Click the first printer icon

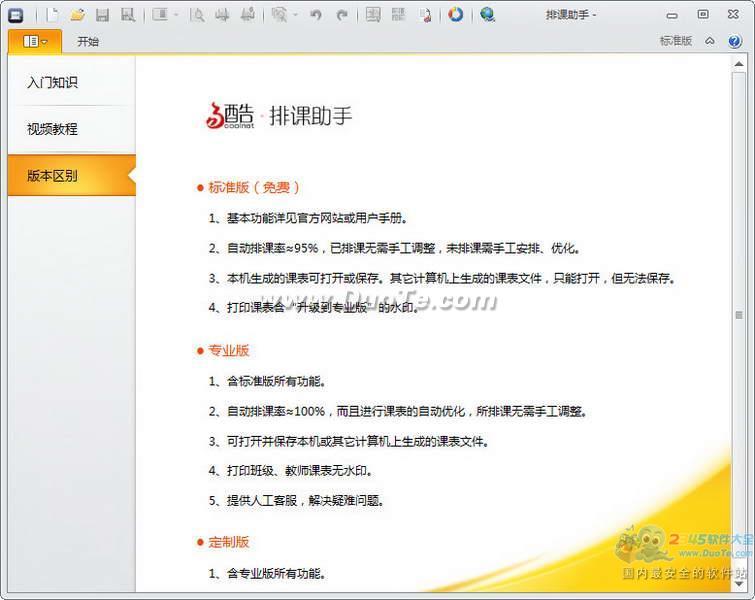coord(222,15)
